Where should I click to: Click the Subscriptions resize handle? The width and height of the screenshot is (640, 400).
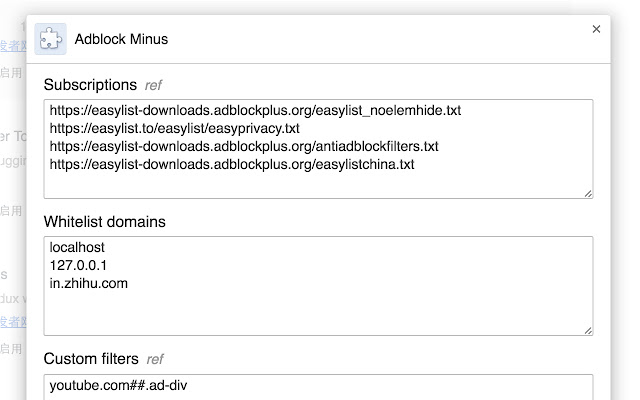pos(587,193)
